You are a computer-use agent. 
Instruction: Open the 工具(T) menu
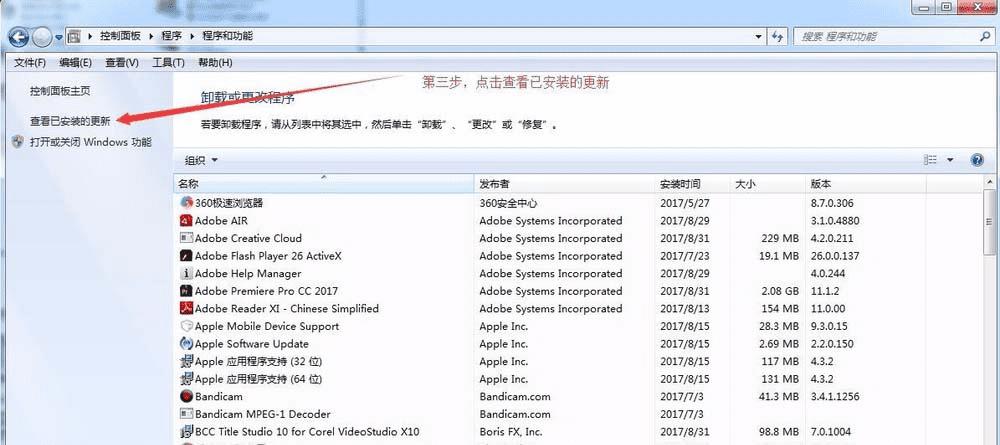click(168, 62)
